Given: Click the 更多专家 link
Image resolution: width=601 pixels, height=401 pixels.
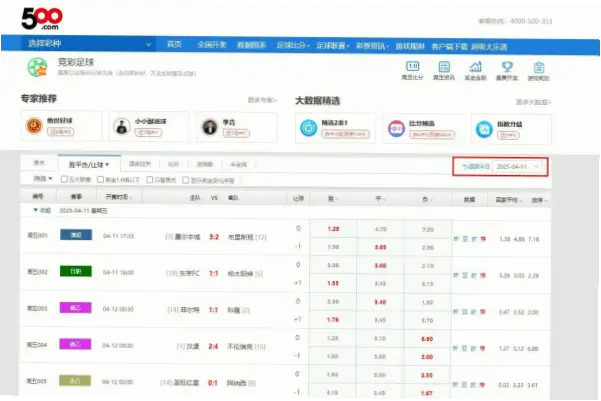Looking at the screenshot, I should coord(262,100).
